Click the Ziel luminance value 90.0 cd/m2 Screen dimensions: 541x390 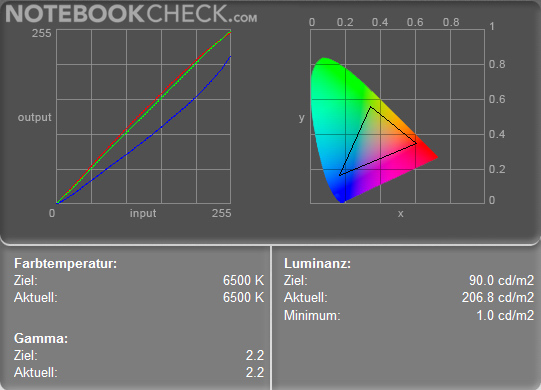[x=501, y=280]
